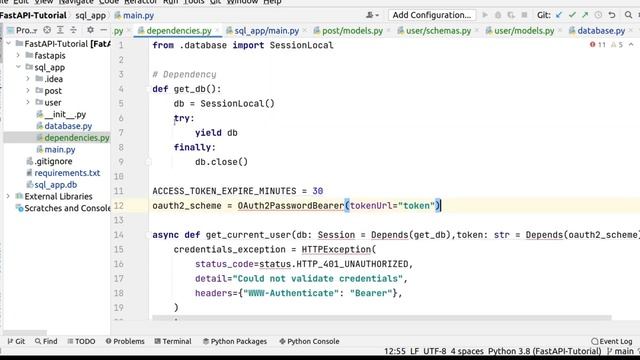Hide the Project panel with minus icon
The image size is (640, 360).
[104, 30]
